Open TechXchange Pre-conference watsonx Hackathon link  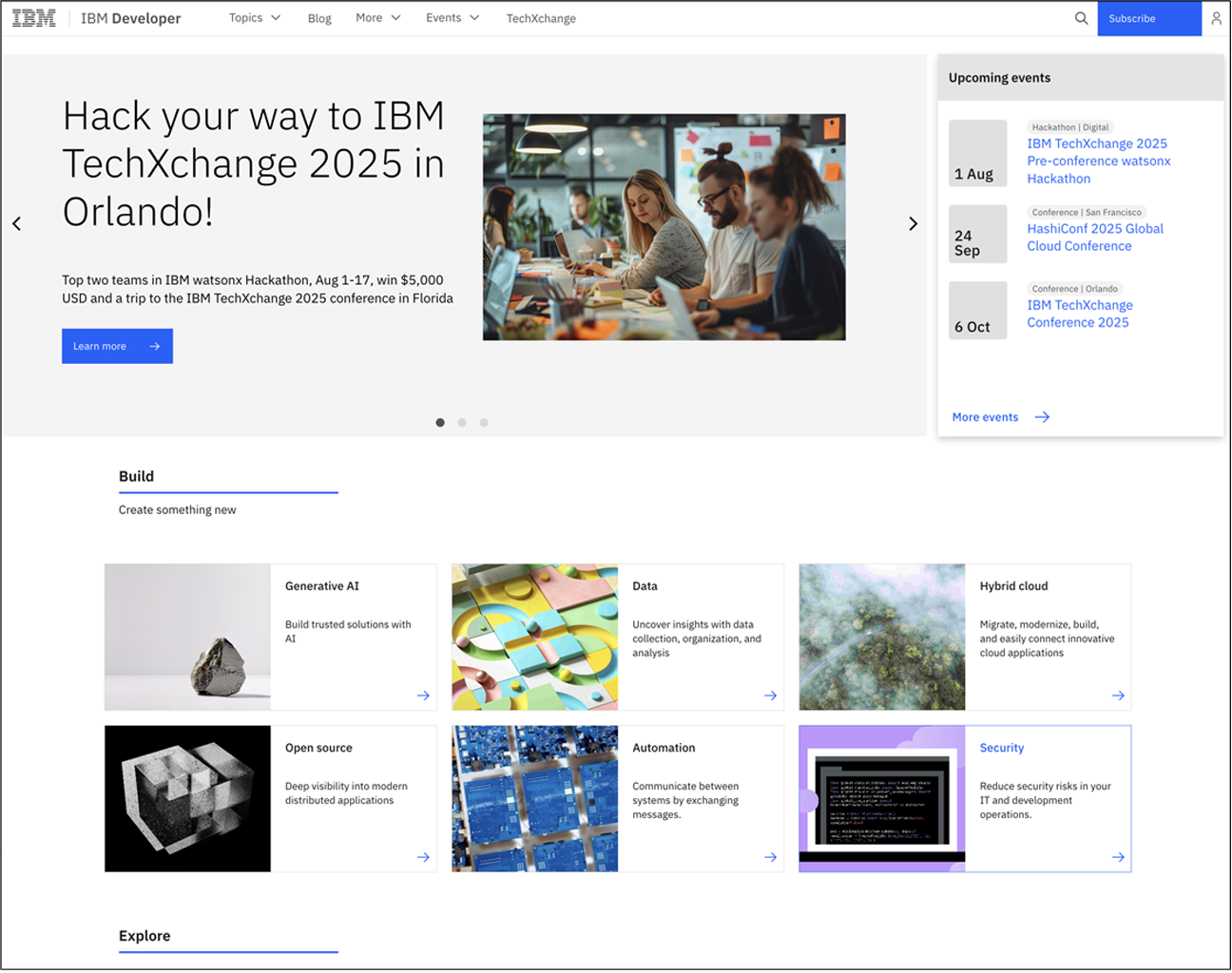tap(1099, 162)
